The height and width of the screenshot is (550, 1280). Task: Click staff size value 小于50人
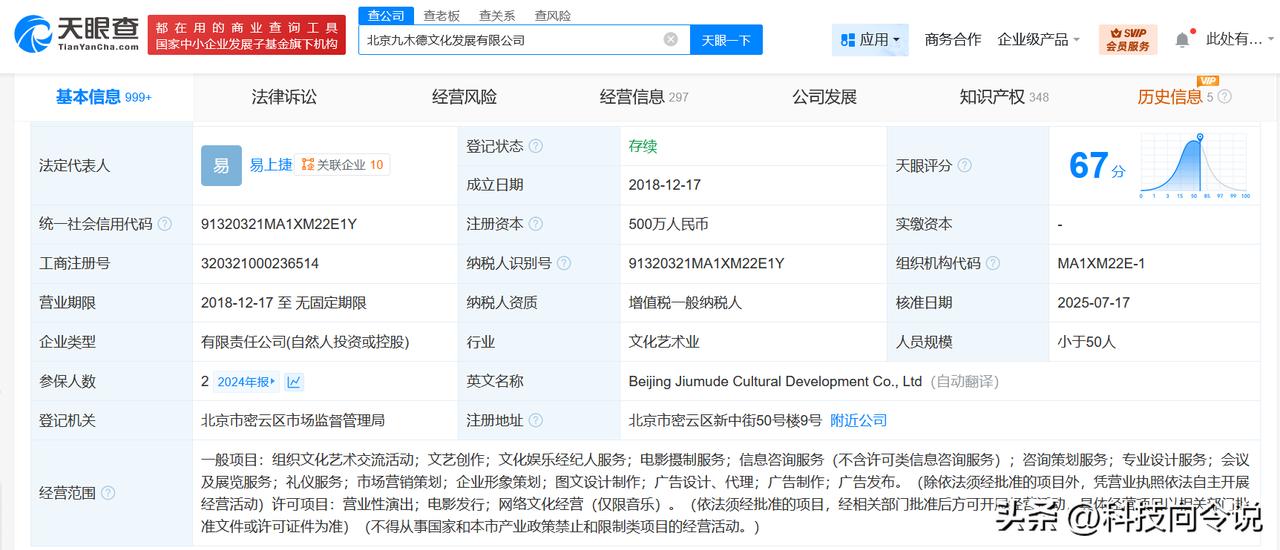pos(1086,342)
